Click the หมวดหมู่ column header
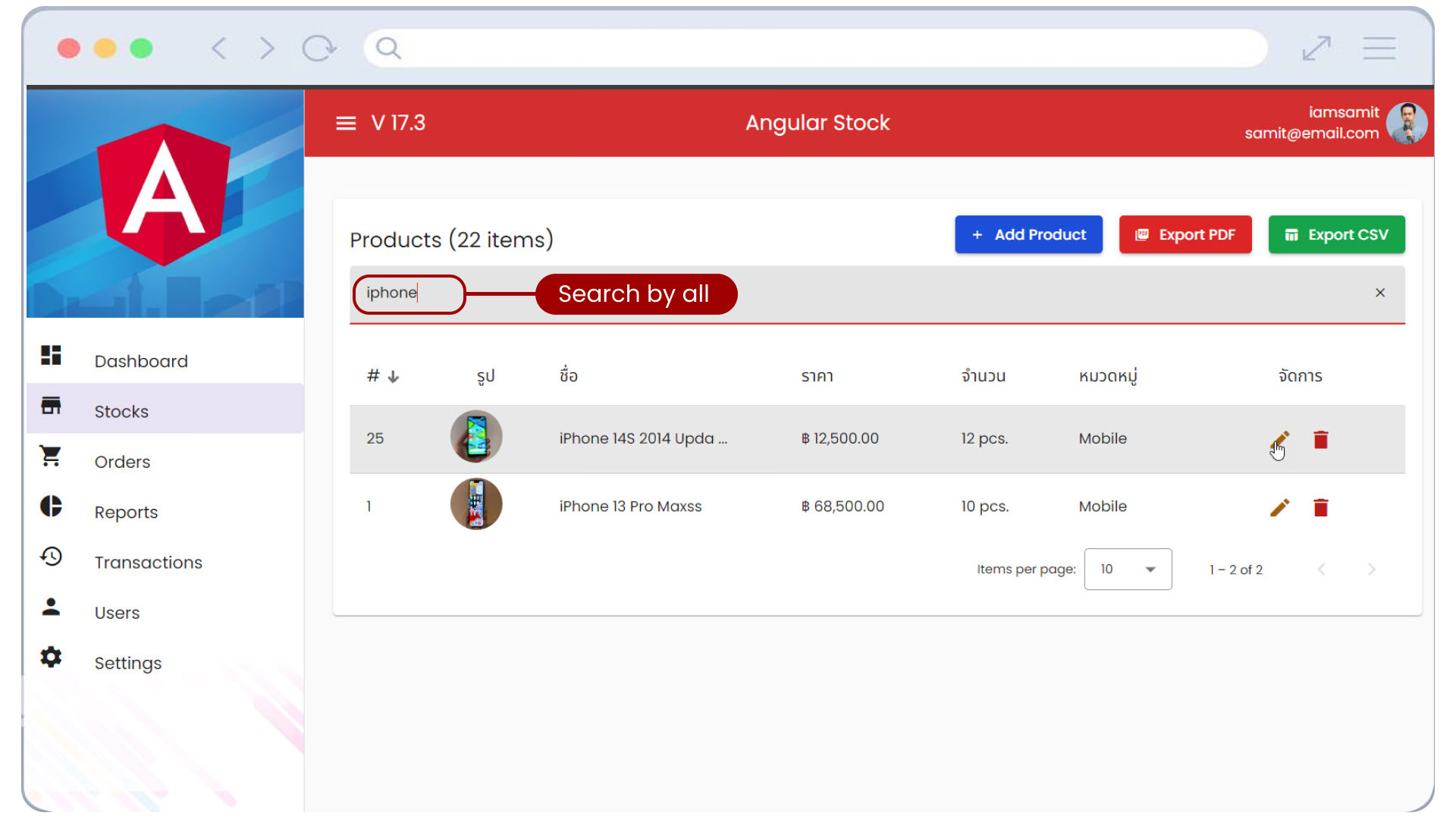 tap(1108, 376)
